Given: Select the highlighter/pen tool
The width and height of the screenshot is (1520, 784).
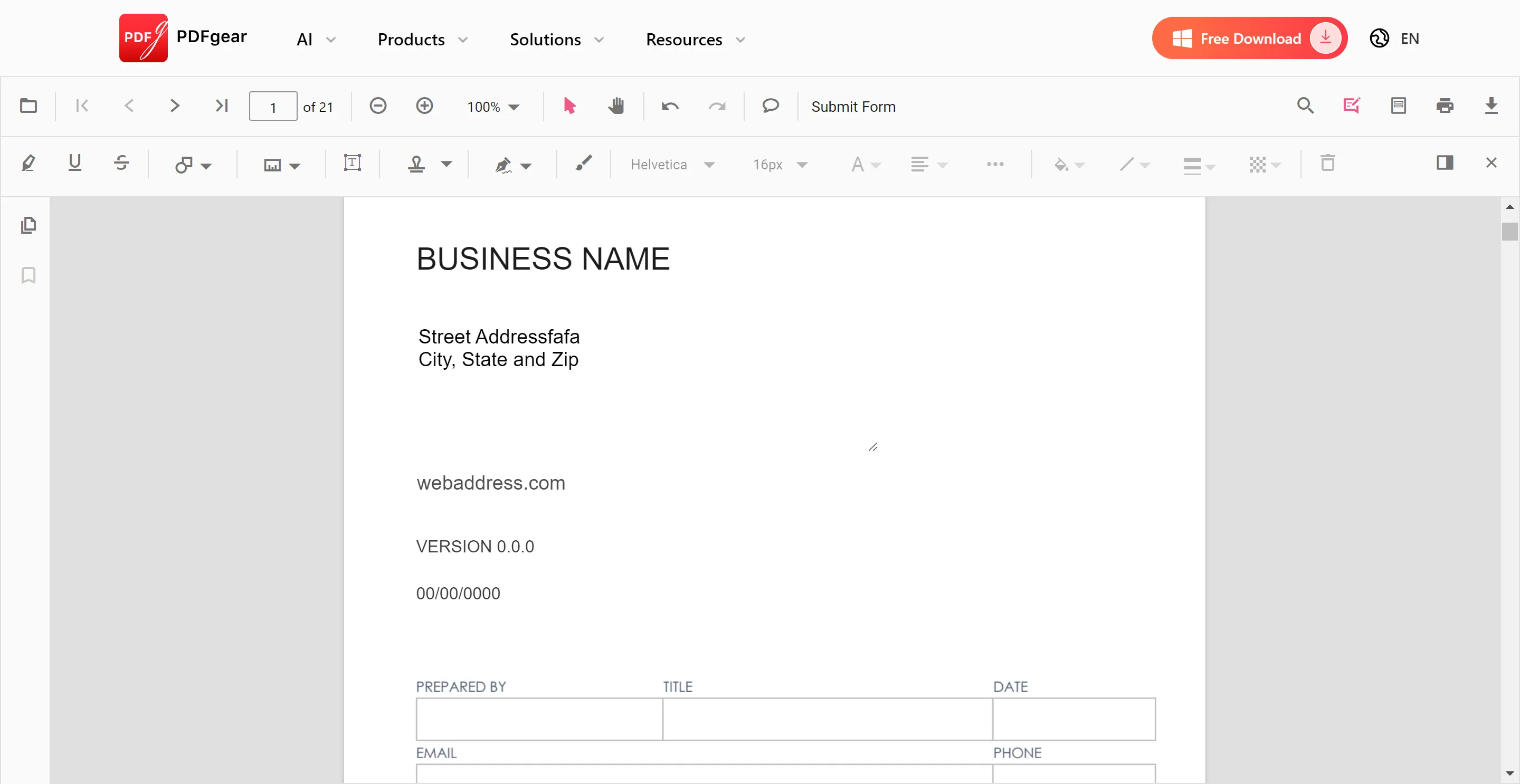Looking at the screenshot, I should [x=27, y=163].
